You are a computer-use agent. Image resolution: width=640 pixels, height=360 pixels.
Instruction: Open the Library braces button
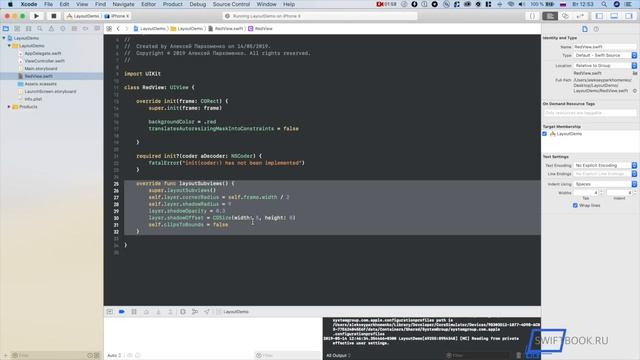pyautogui.click(x=532, y=16)
